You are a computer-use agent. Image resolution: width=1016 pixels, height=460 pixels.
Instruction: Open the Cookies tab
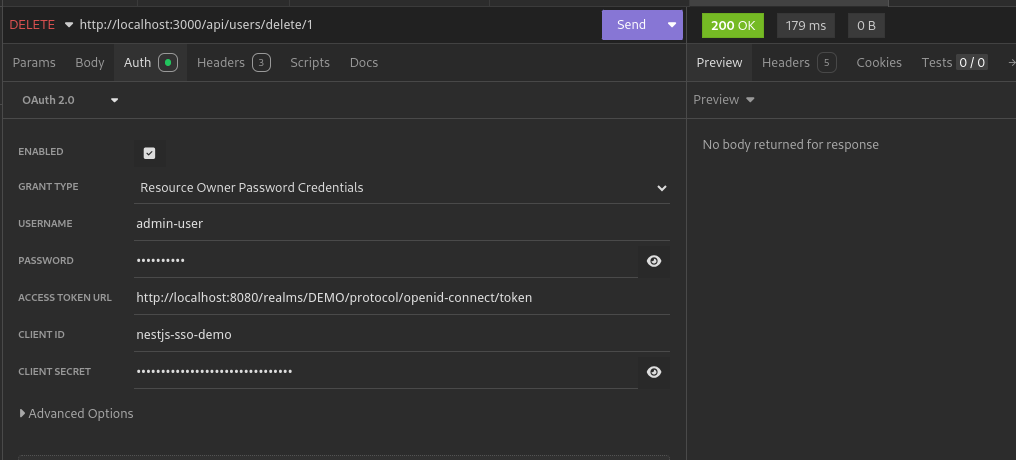click(x=879, y=63)
